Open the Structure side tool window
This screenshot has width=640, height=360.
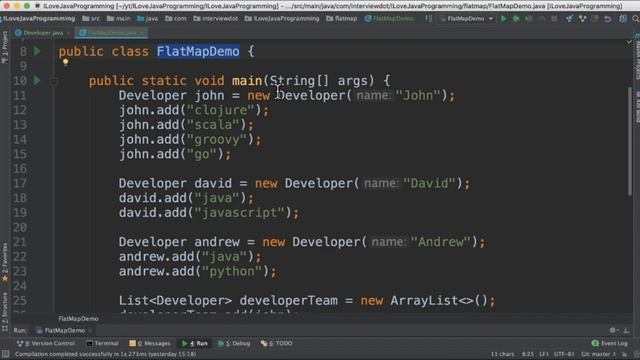(x=4, y=312)
